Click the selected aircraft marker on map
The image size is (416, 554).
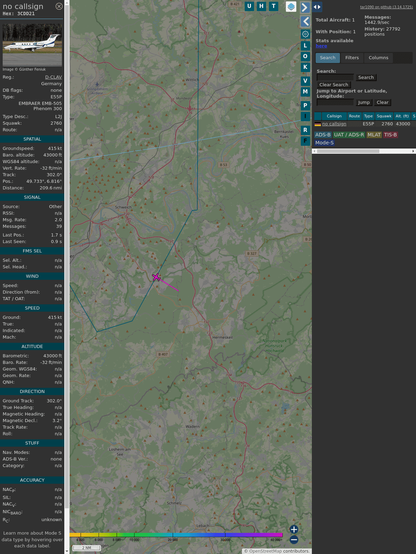coord(156,277)
